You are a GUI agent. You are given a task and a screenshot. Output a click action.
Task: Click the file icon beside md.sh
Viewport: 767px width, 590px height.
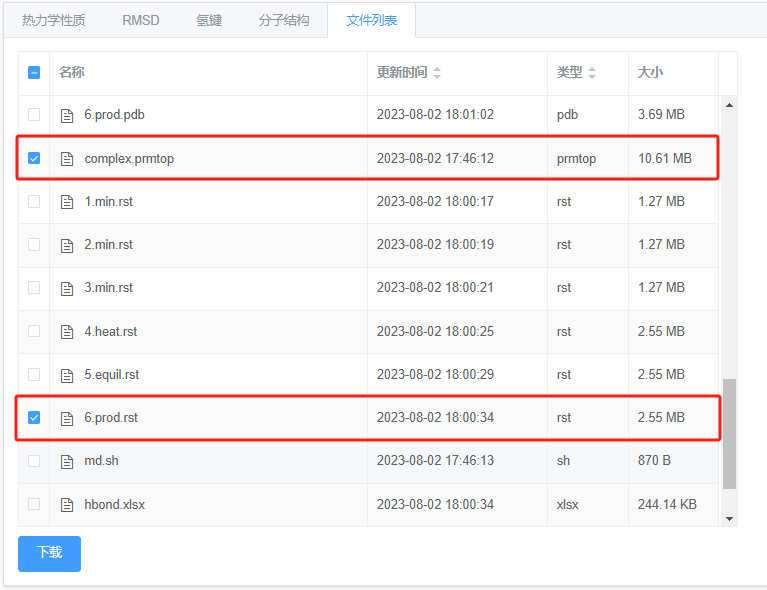[67, 462]
